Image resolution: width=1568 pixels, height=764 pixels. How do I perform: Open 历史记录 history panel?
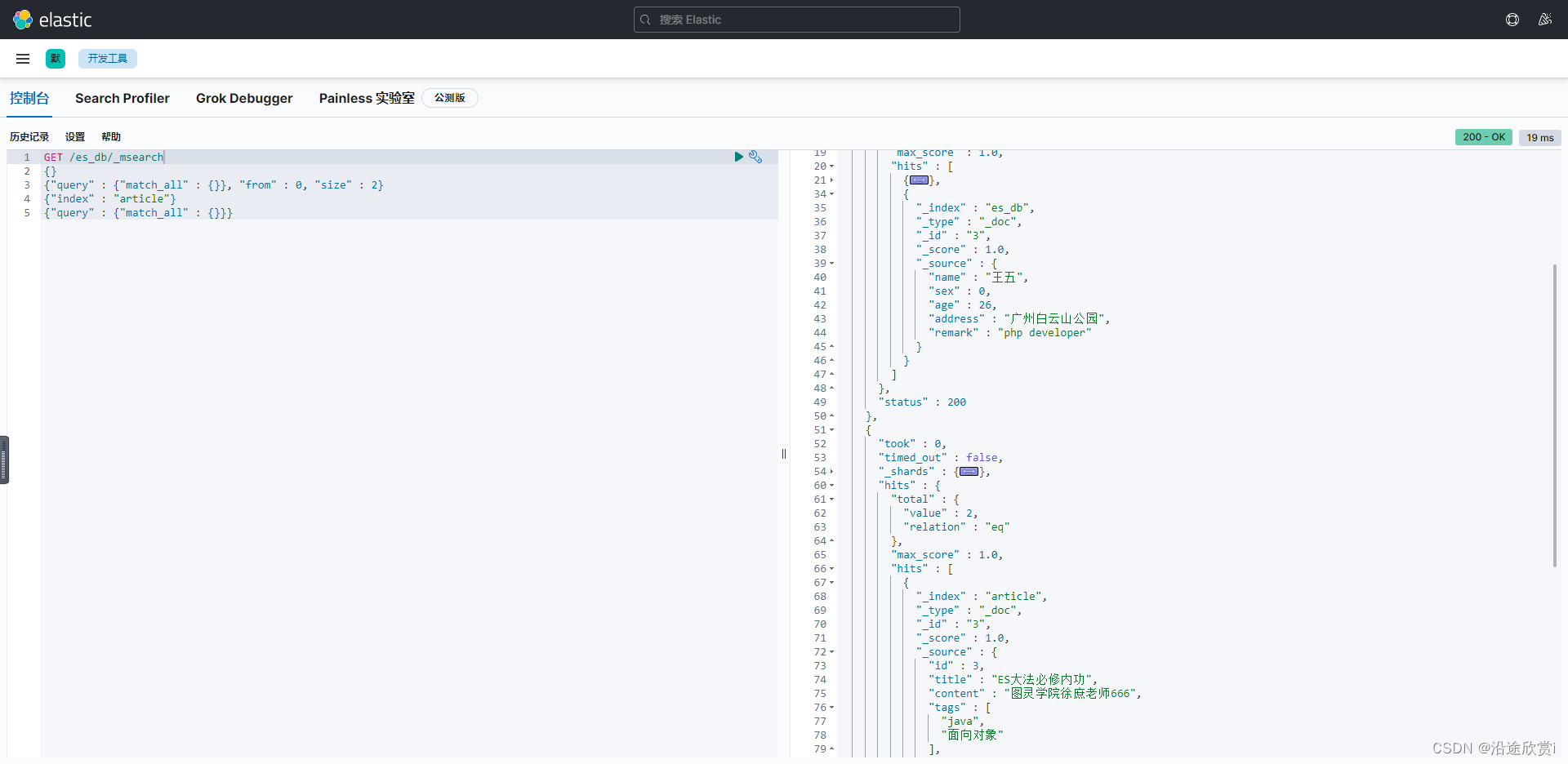coord(29,137)
